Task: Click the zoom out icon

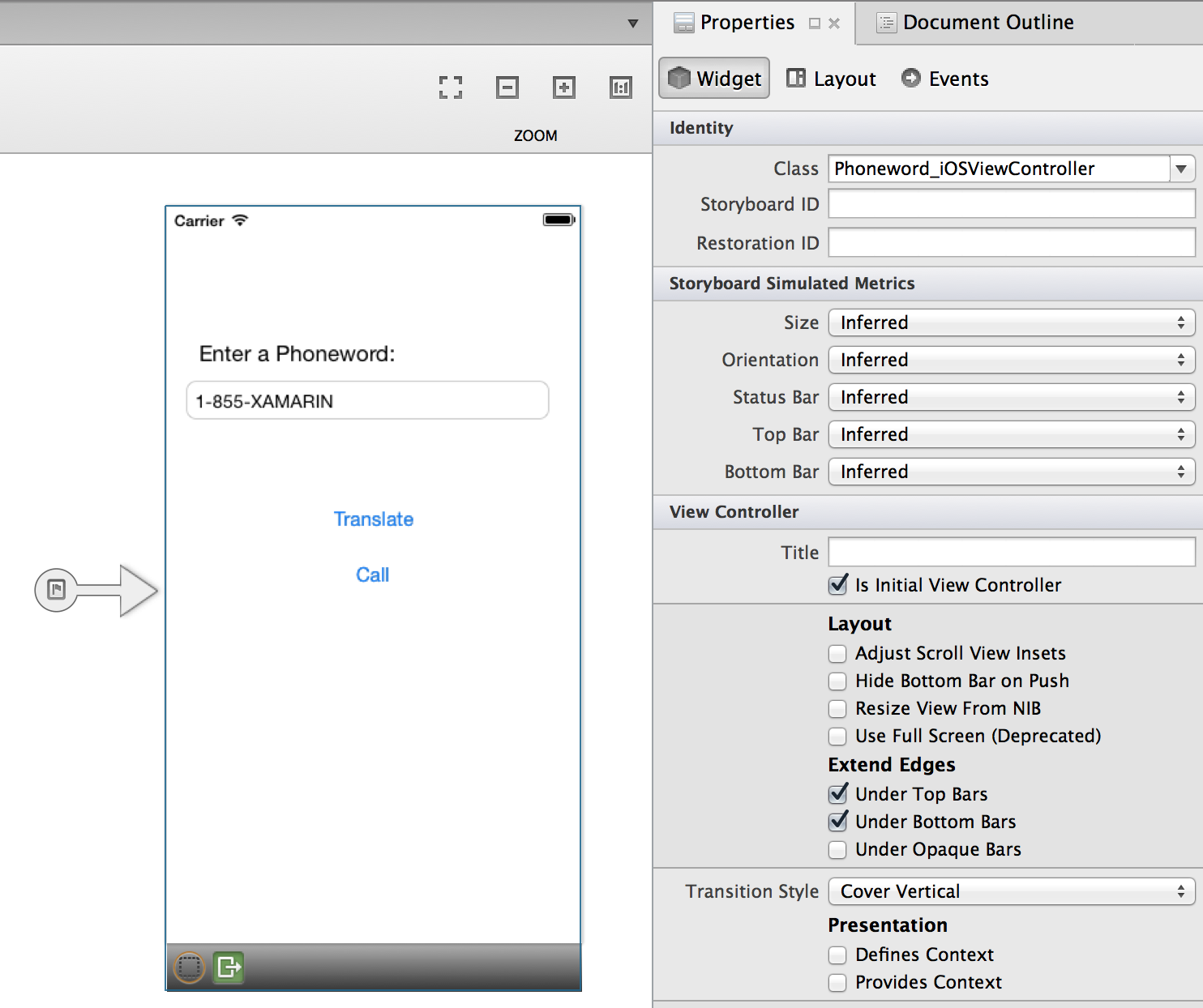Action: pyautogui.click(x=507, y=88)
